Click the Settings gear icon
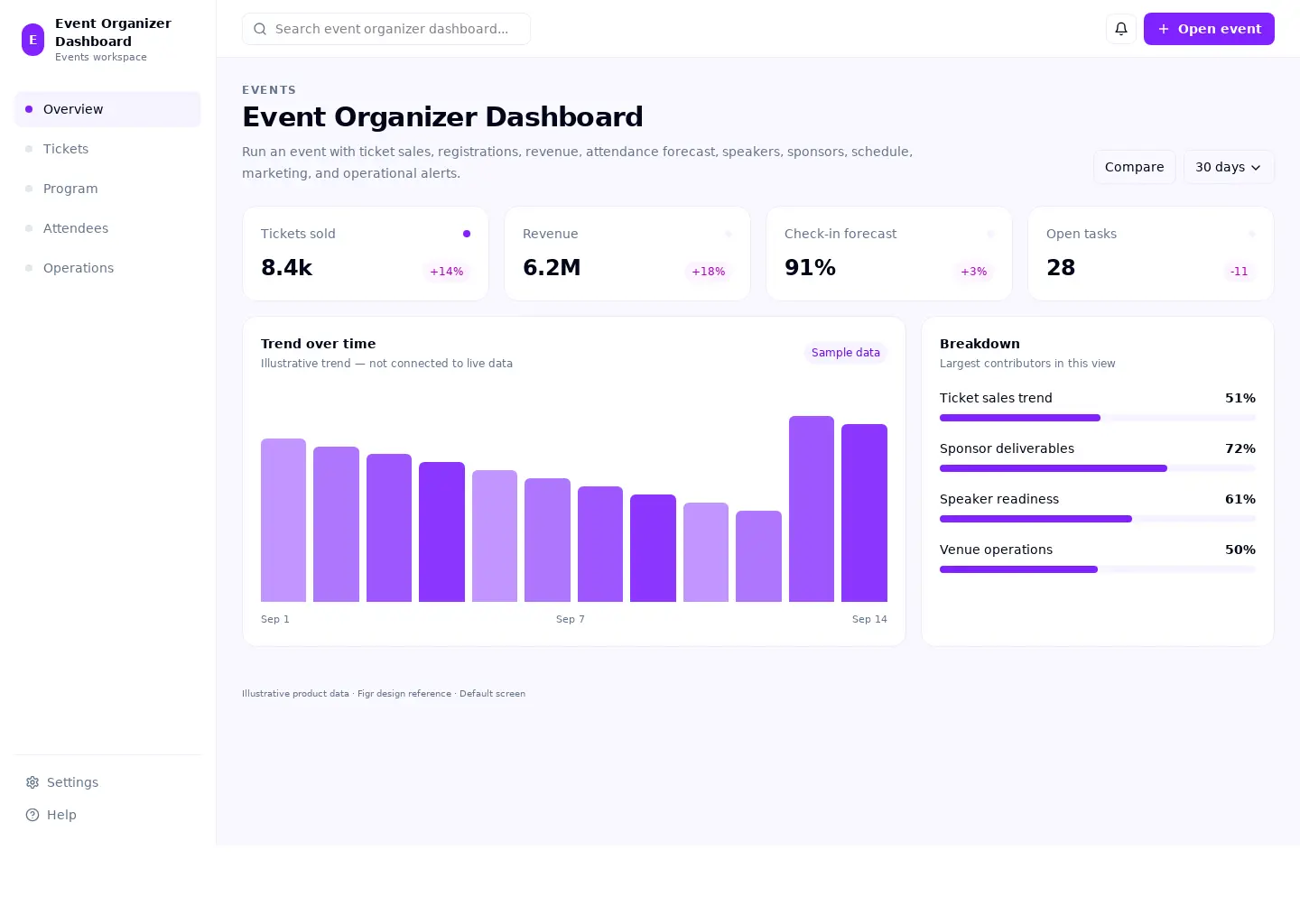 pyautogui.click(x=32, y=782)
